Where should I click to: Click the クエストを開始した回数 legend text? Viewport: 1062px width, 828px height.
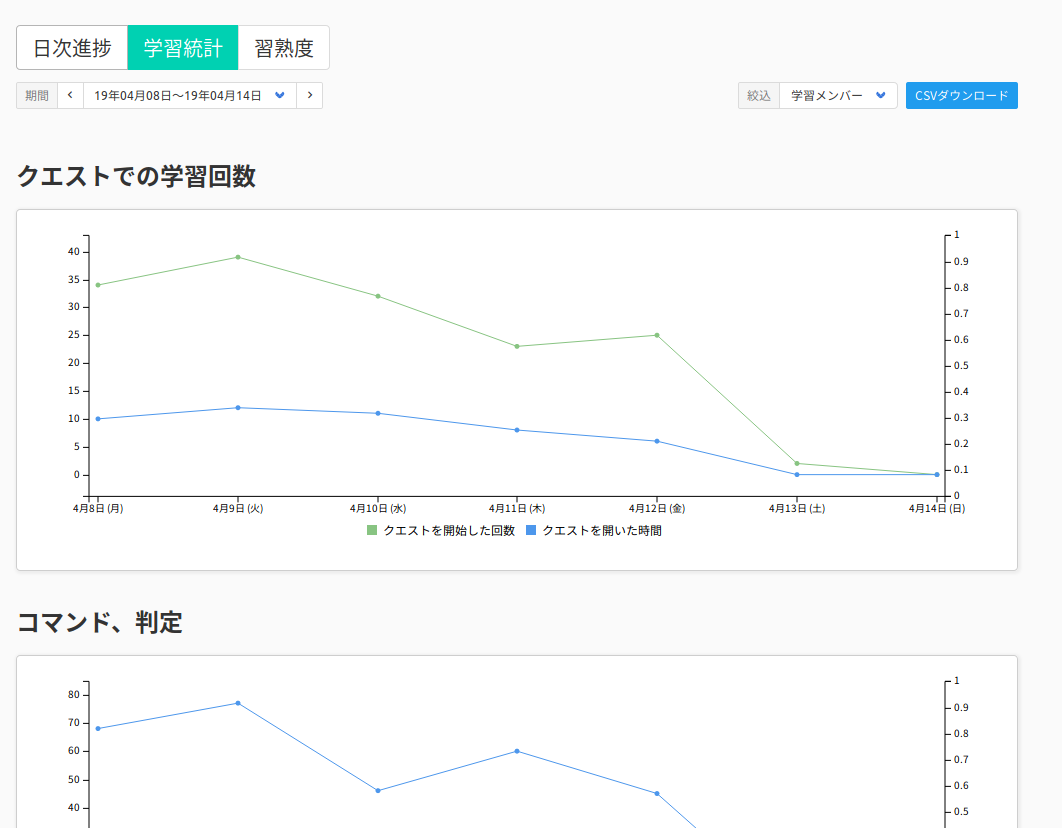(x=449, y=530)
